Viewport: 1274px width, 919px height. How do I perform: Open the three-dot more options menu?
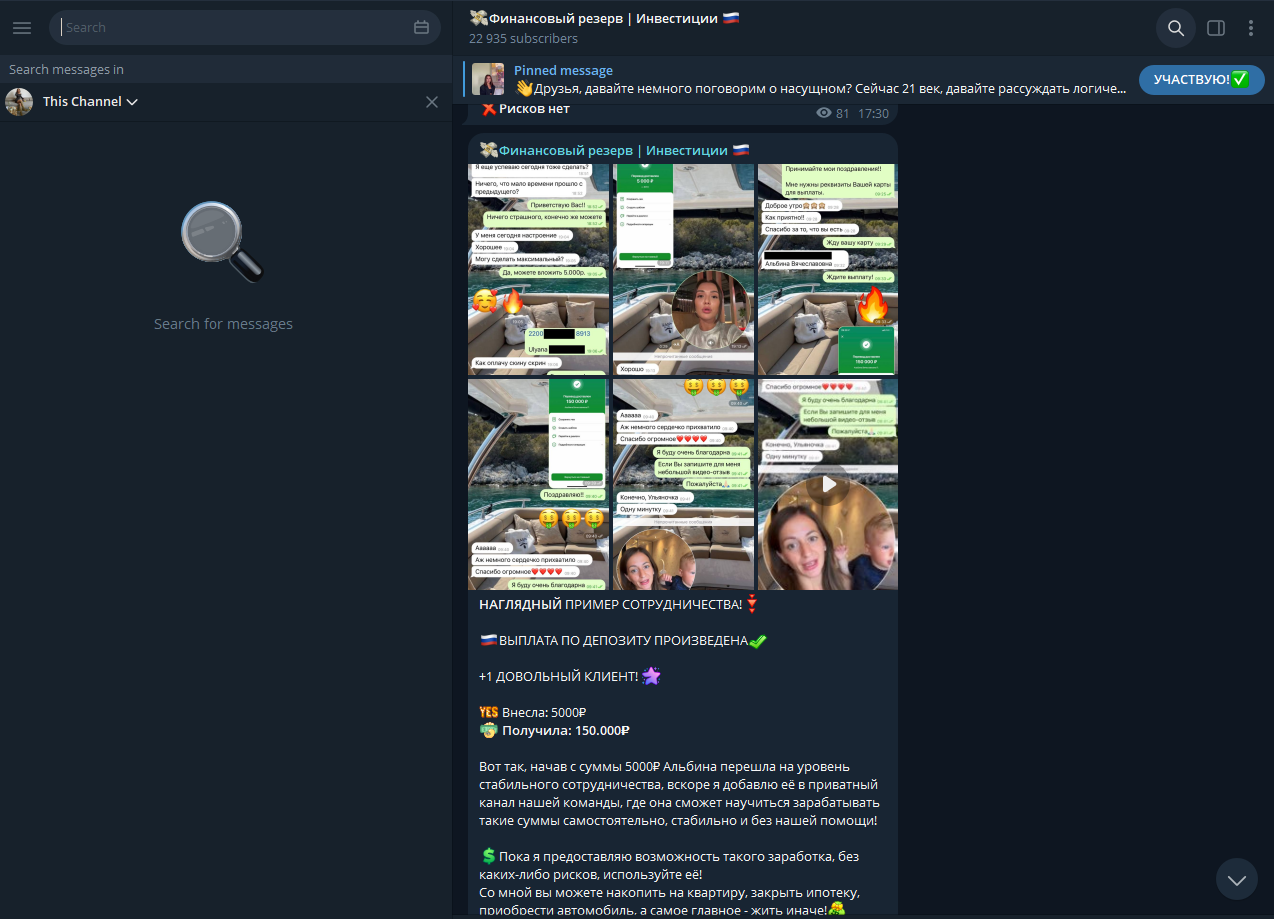pyautogui.click(x=1251, y=28)
